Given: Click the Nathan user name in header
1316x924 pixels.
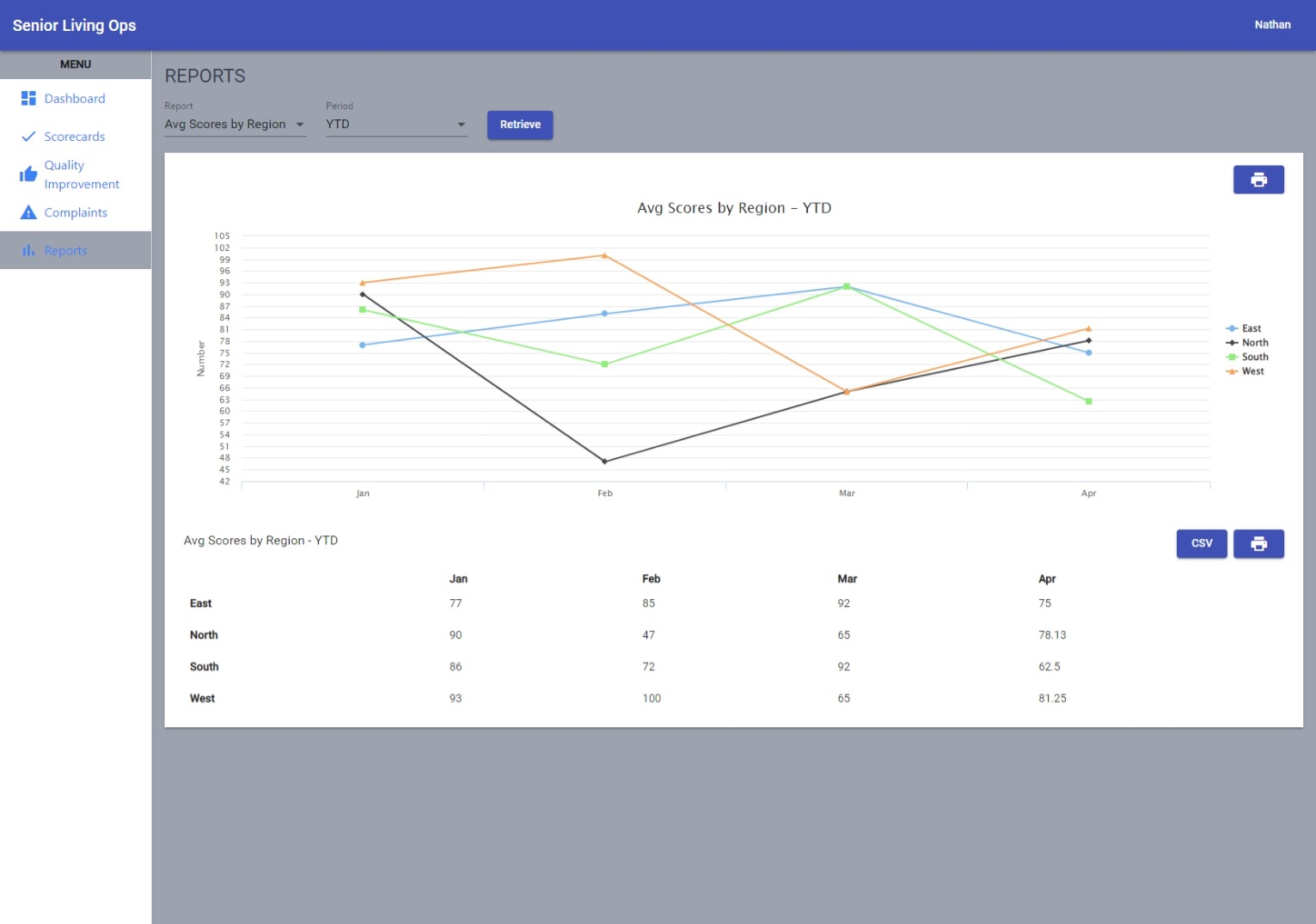Looking at the screenshot, I should (x=1272, y=25).
